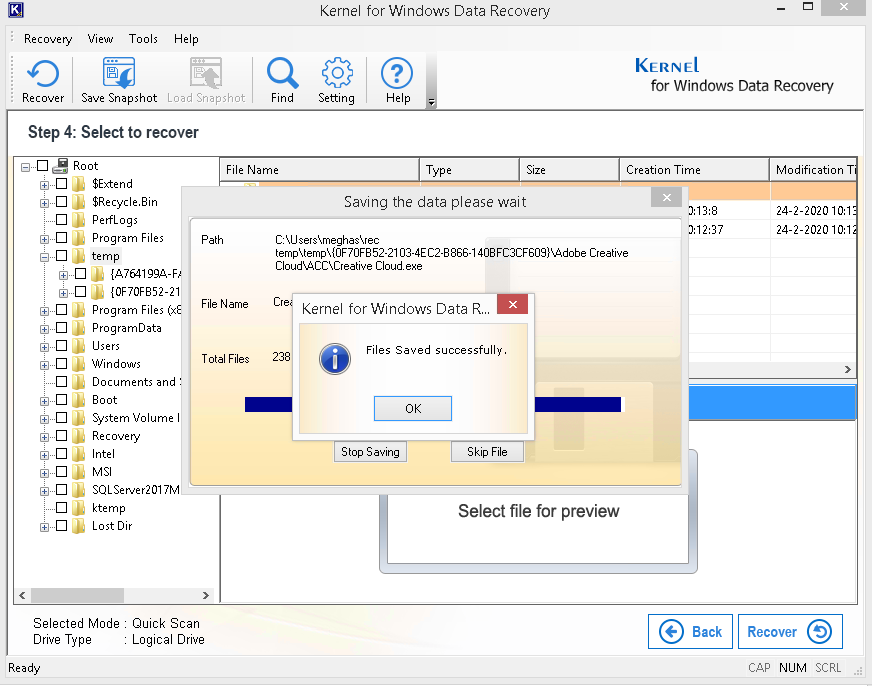Check the Program Files checkbox
Screen dimensions: 872x686
click(62, 237)
